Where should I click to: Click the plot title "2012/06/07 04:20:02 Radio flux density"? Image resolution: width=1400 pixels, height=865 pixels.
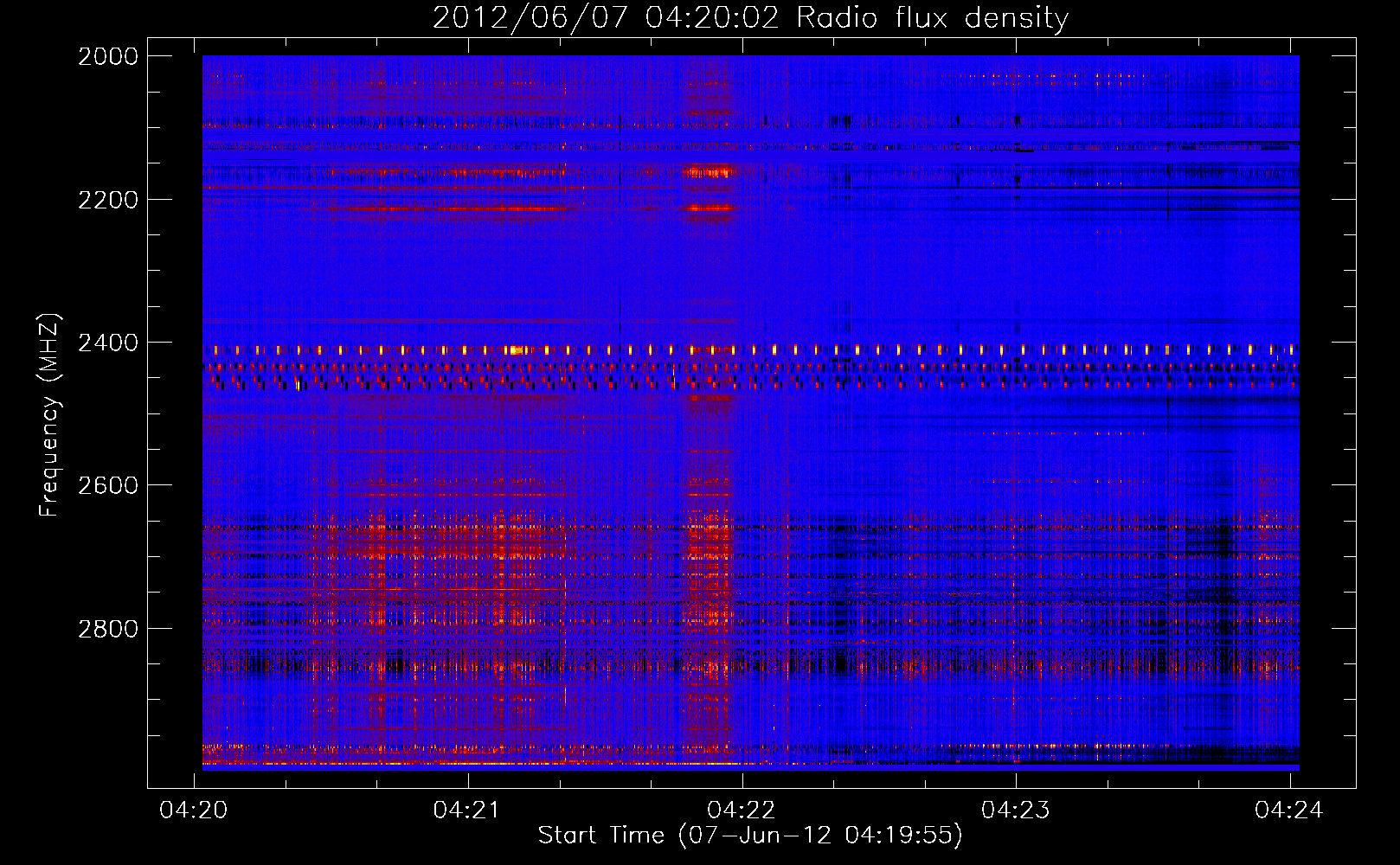[x=750, y=18]
